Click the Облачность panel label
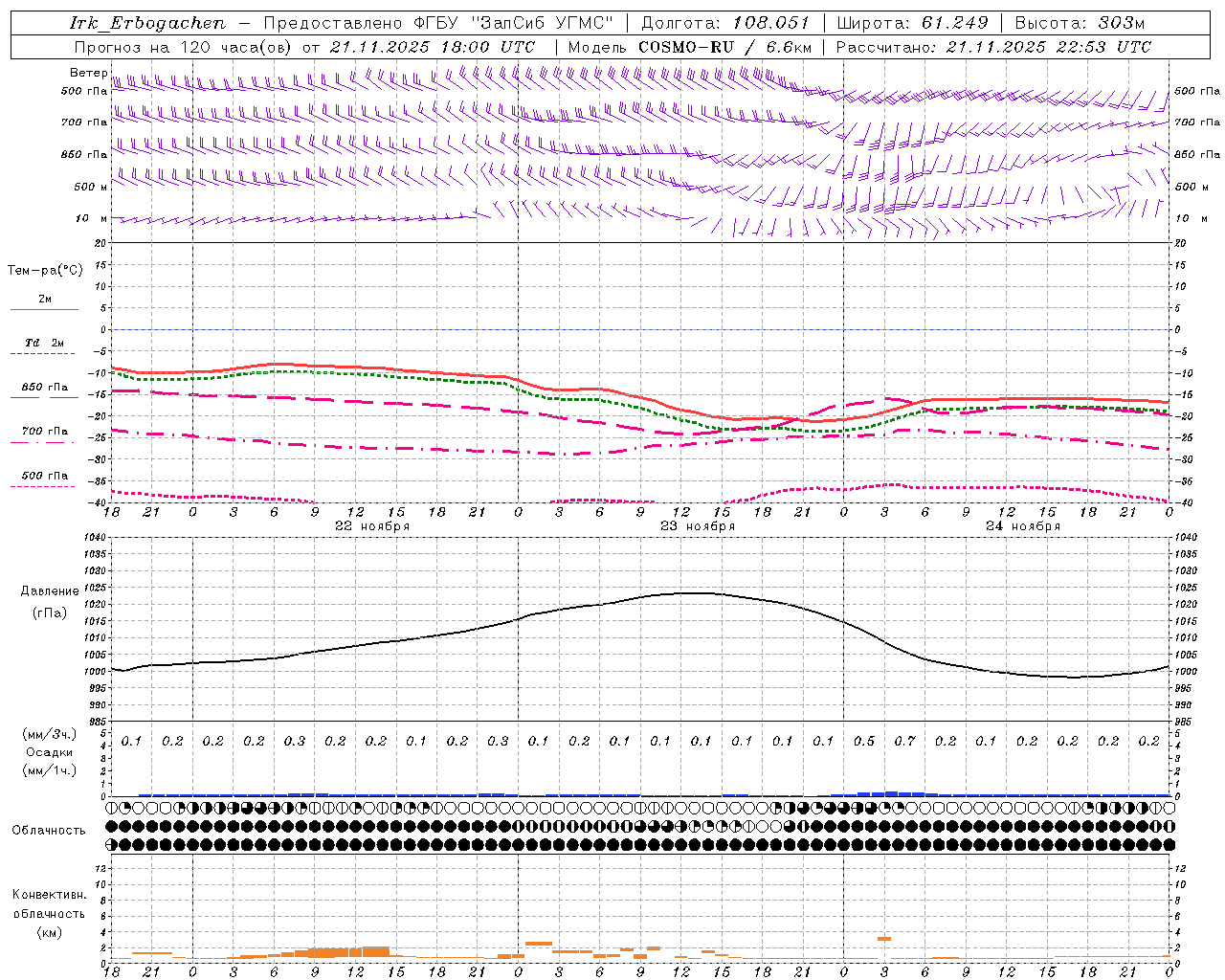The height and width of the screenshot is (980, 1225). click(x=49, y=830)
